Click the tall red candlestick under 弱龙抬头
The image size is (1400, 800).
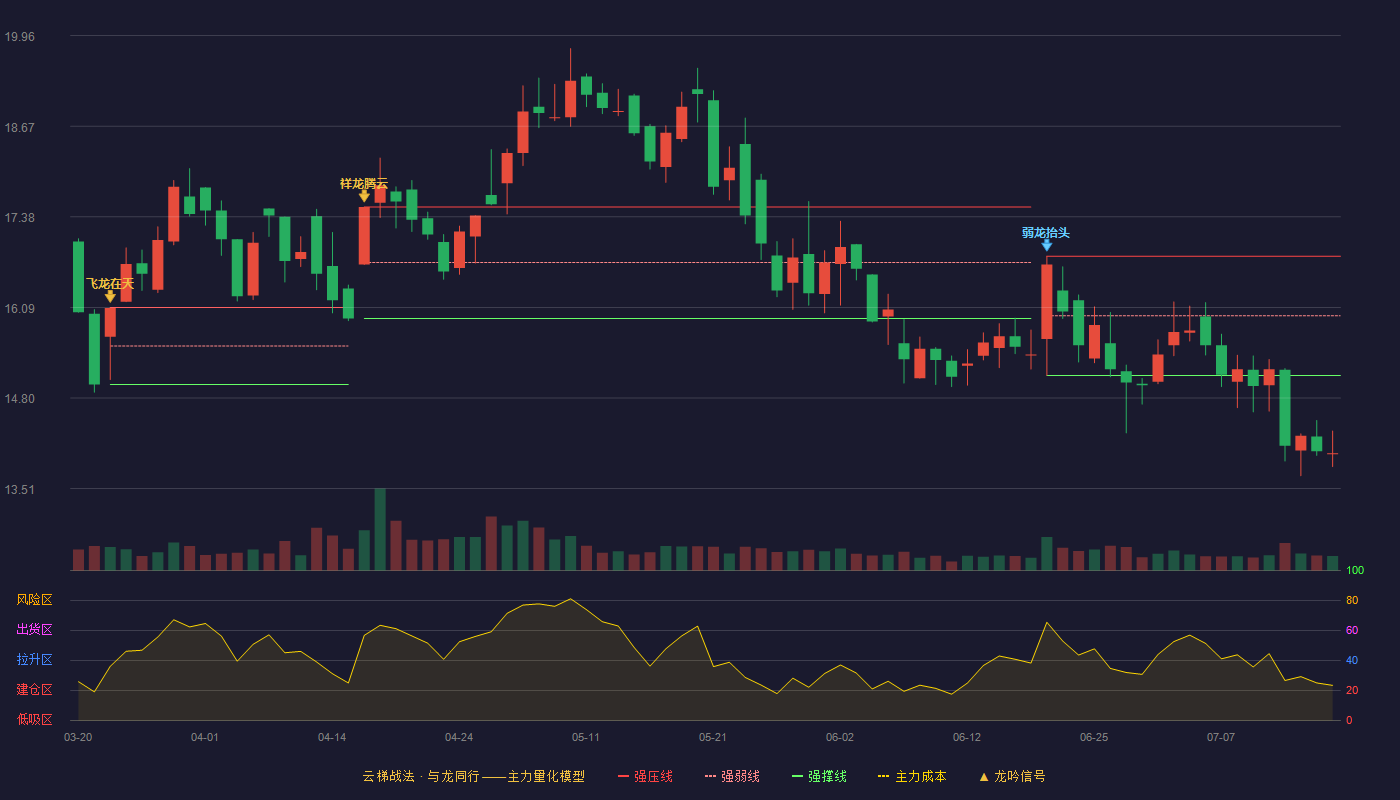pyautogui.click(x=1046, y=302)
